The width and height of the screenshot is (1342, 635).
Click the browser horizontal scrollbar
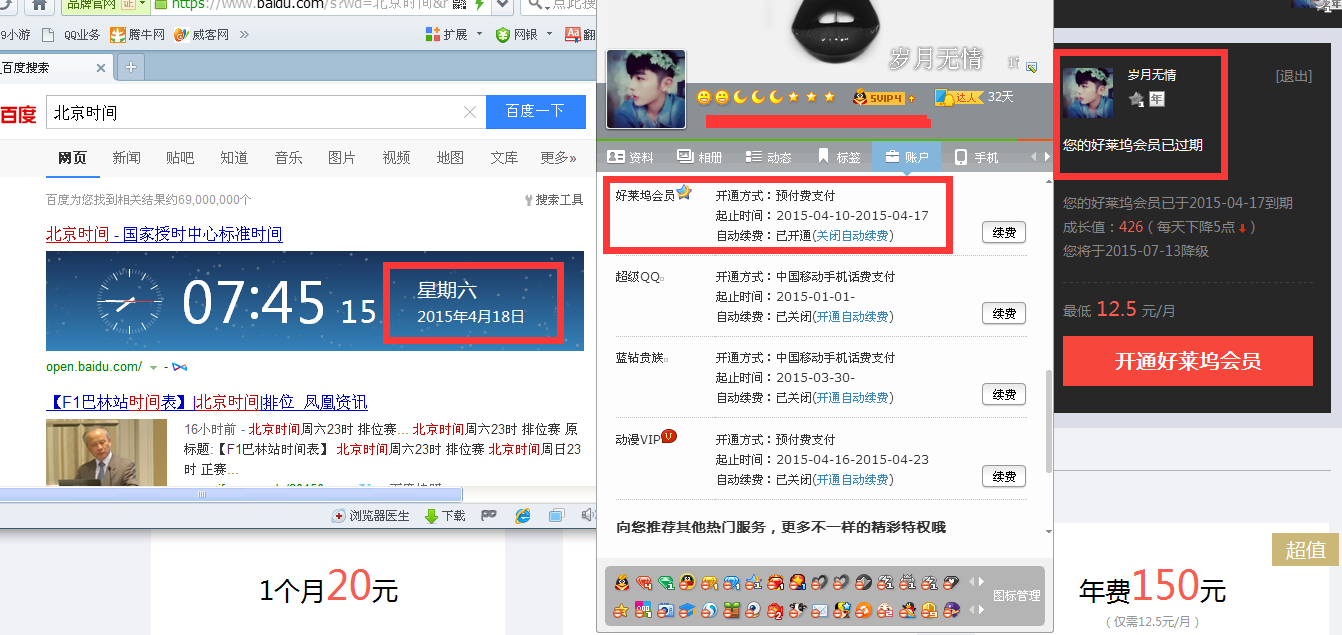[x=231, y=494]
